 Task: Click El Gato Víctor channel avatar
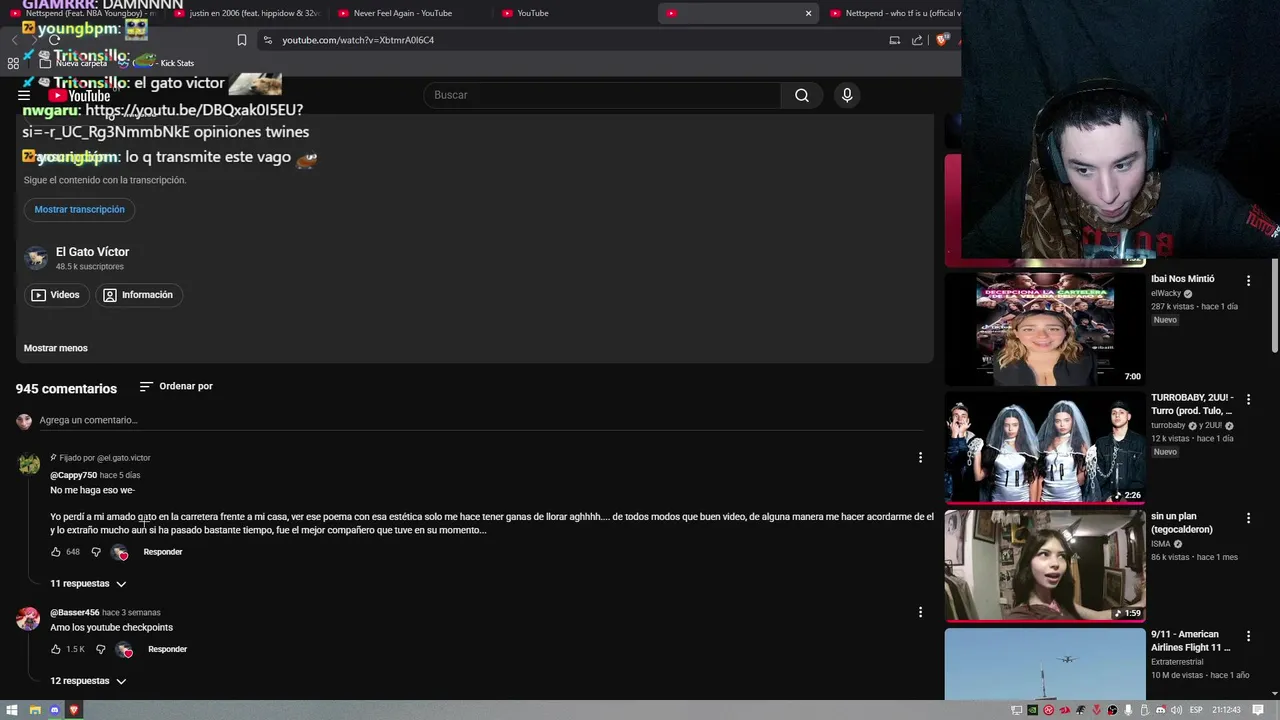(36, 258)
